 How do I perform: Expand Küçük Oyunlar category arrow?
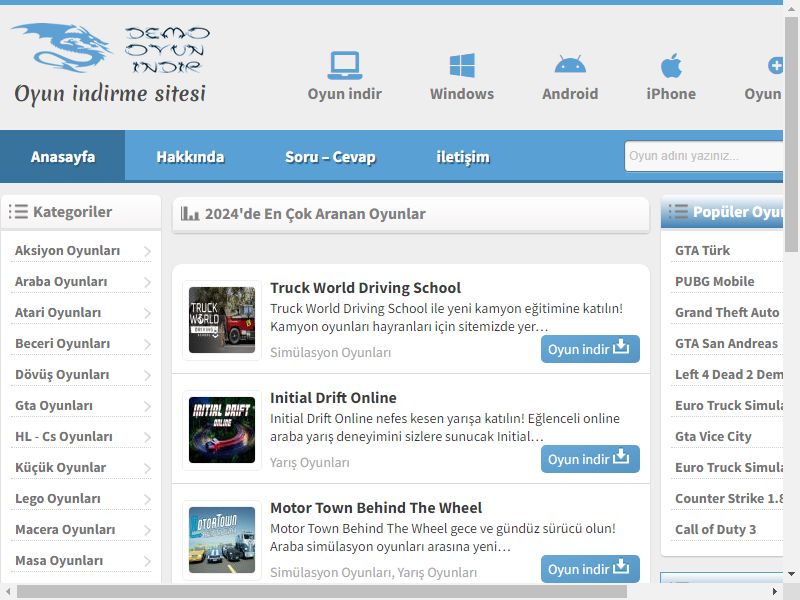tap(147, 468)
